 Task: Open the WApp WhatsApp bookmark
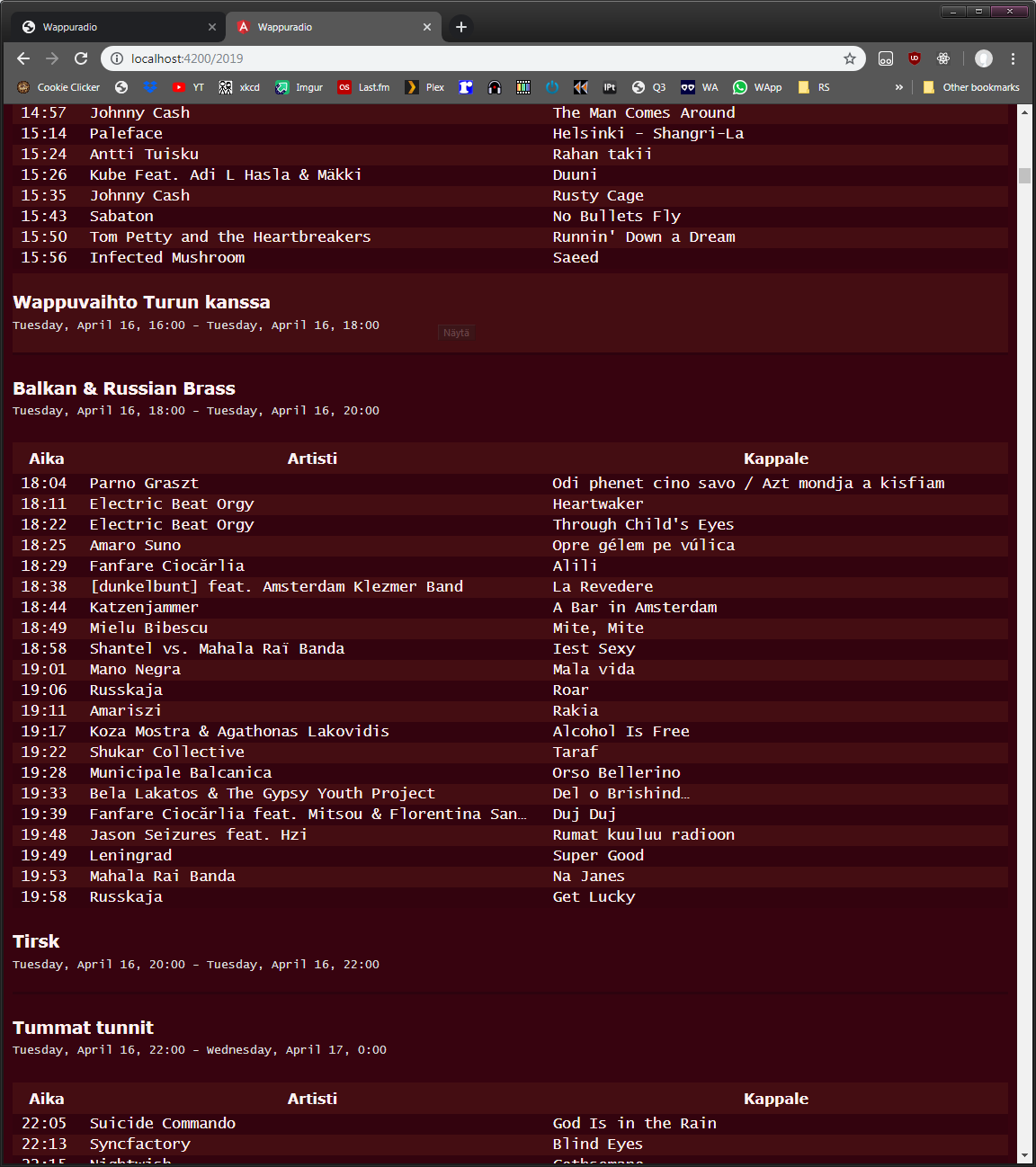click(757, 87)
